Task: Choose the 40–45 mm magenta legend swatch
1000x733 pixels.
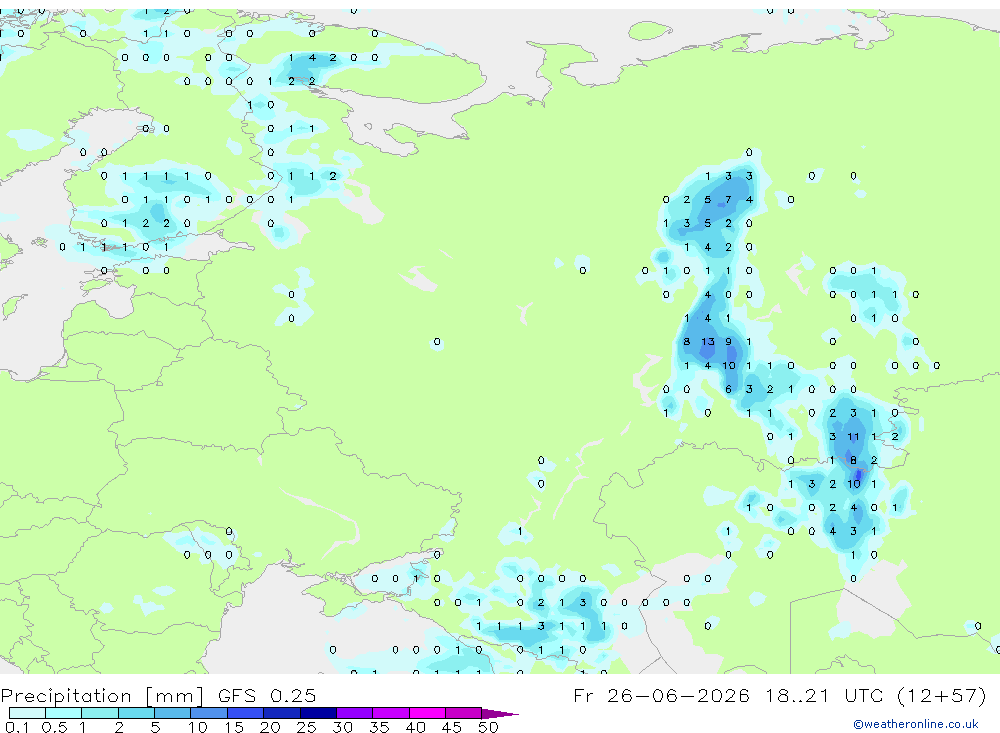Action: pos(427,713)
